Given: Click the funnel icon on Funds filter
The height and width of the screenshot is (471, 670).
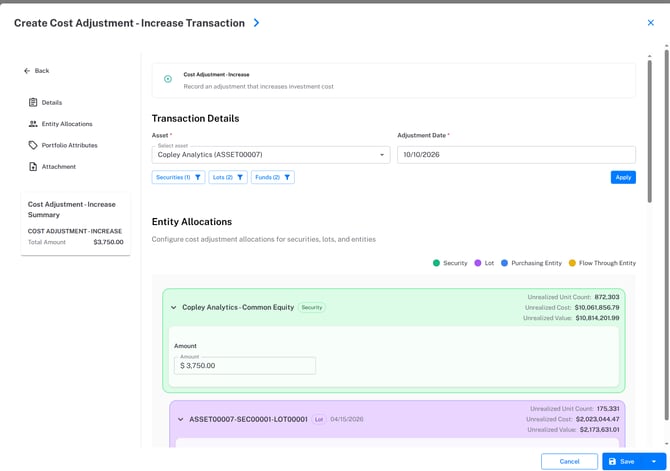Looking at the screenshot, I should (287, 177).
